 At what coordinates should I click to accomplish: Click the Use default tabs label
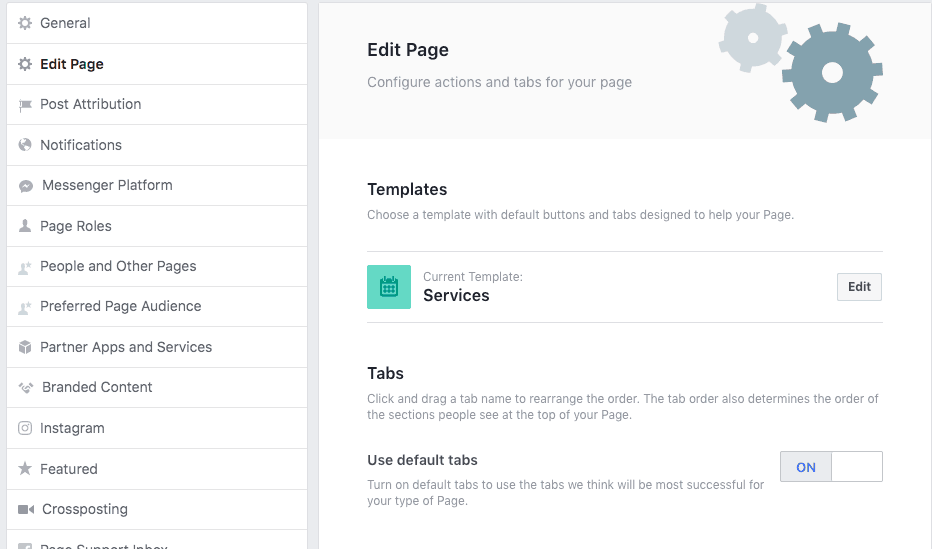coord(422,460)
